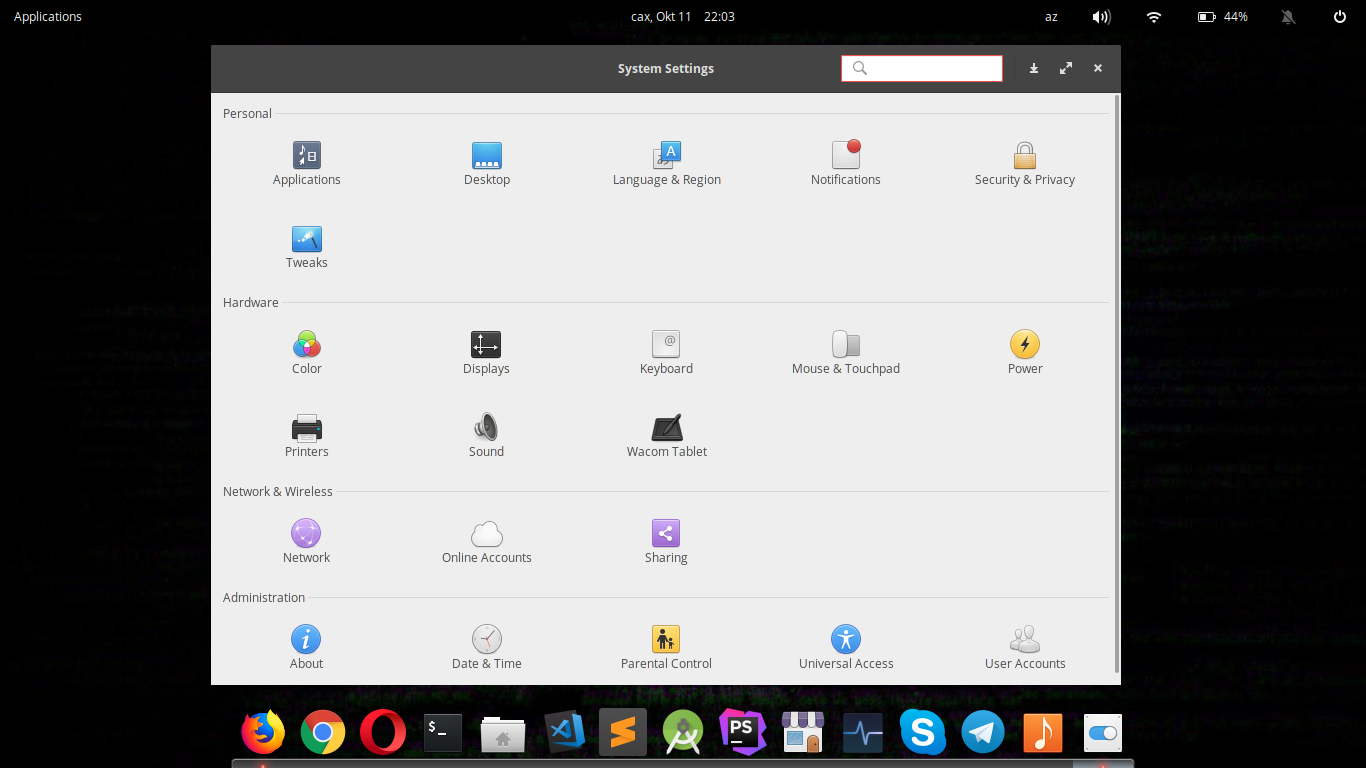This screenshot has width=1366, height=768.
Task: Launch Sublime Text from the dock
Action: coord(623,733)
